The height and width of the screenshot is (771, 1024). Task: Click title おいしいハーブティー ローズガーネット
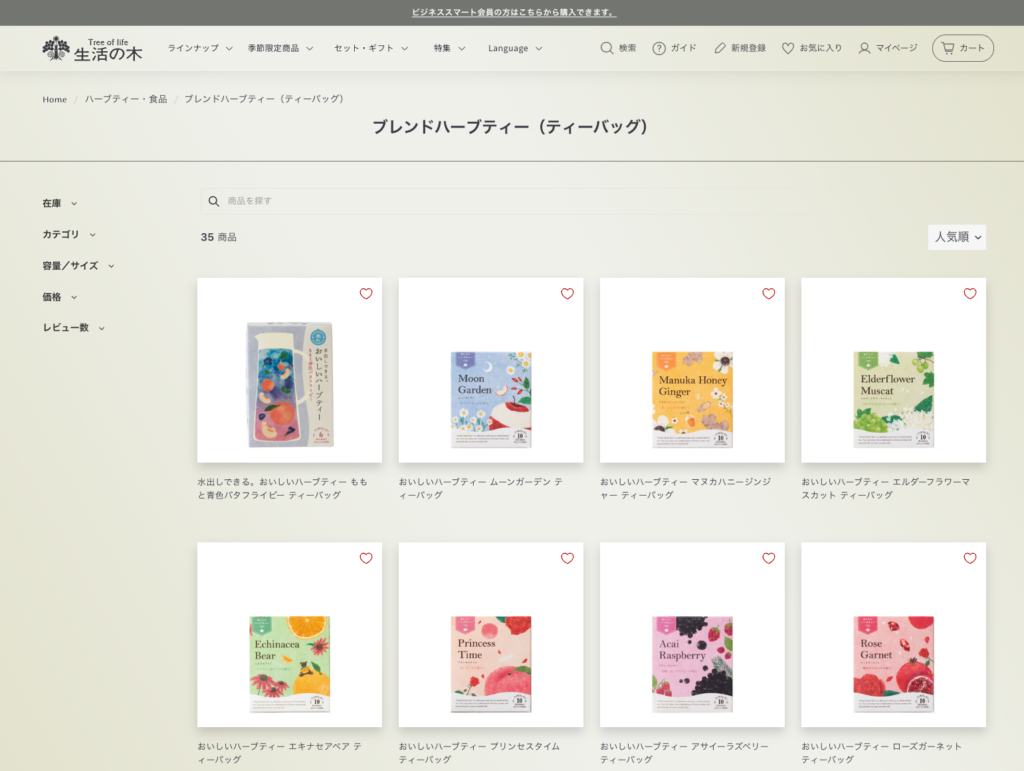click(882, 753)
